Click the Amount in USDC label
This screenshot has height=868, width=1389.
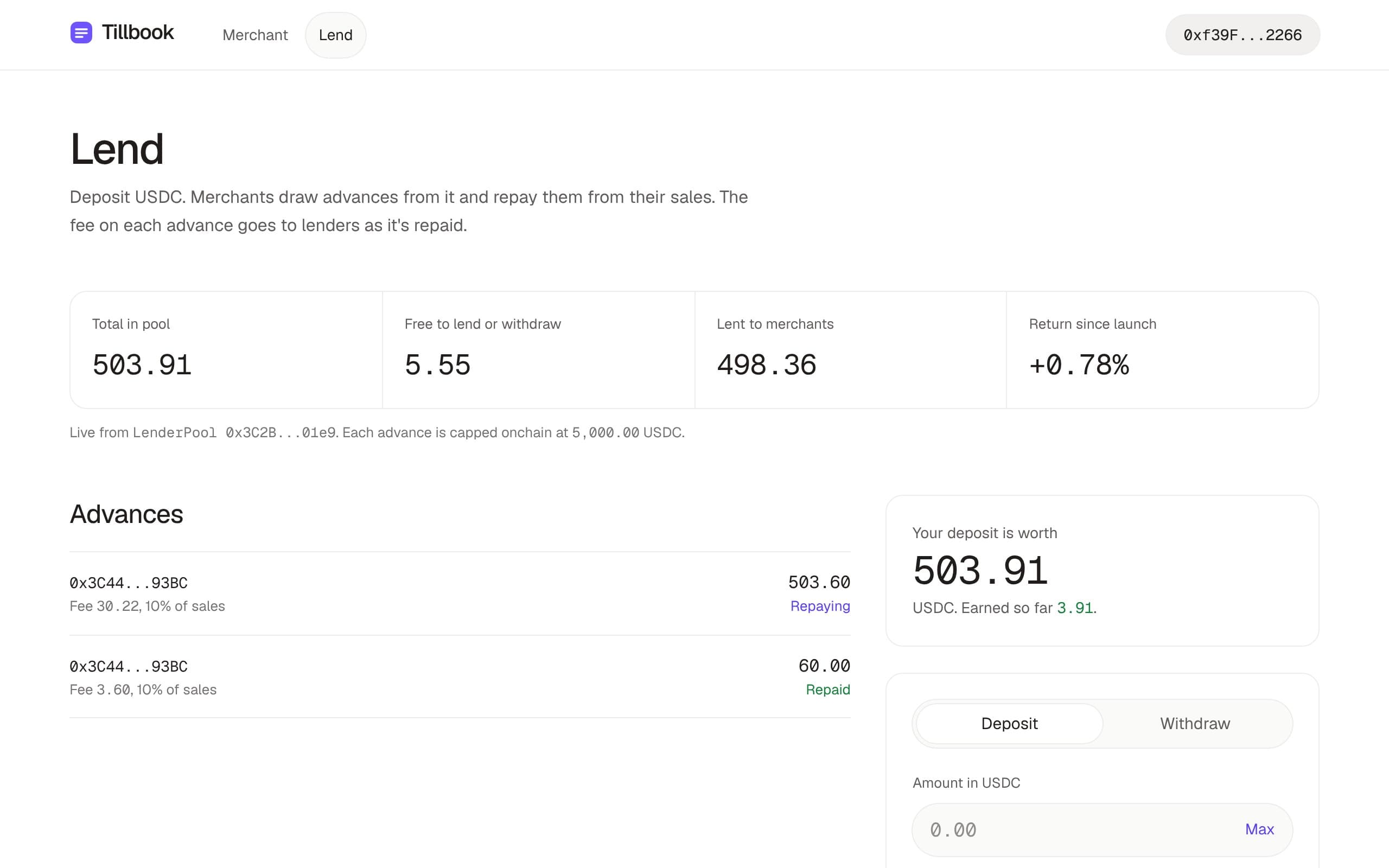point(966,783)
